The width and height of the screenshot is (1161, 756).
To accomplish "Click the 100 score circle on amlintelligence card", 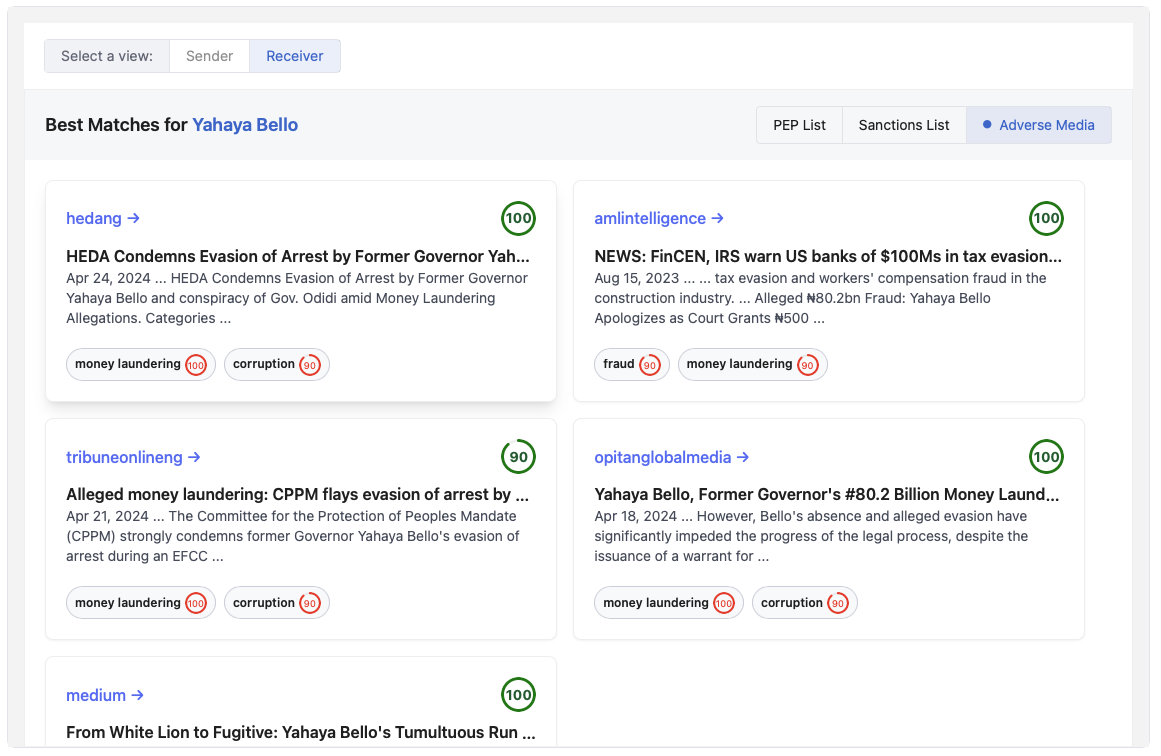I will [1046, 218].
